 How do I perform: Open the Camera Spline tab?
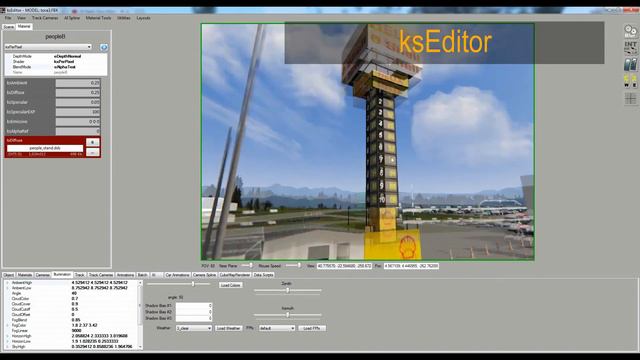204,275
